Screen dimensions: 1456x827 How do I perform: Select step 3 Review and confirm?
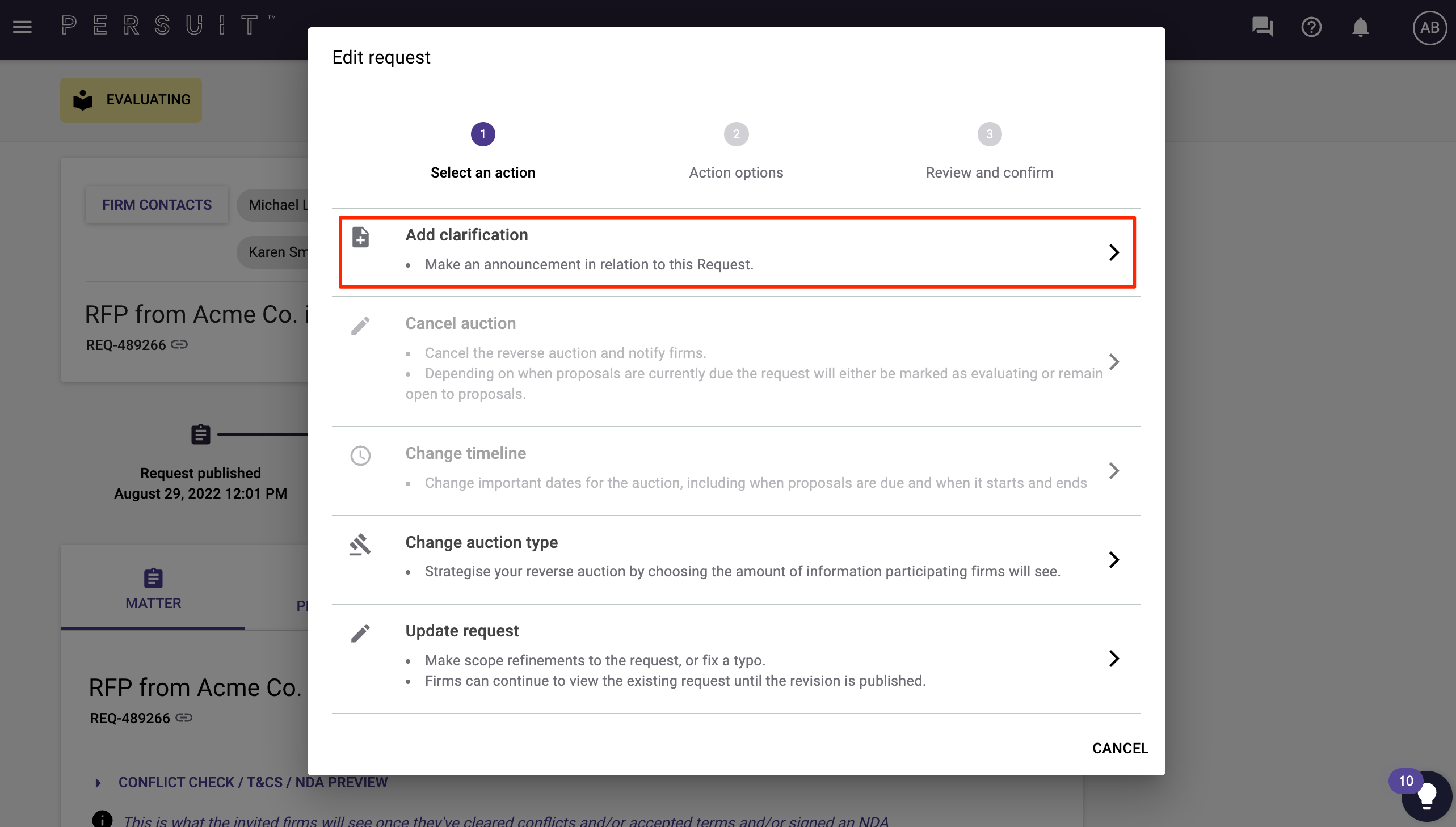989,151
